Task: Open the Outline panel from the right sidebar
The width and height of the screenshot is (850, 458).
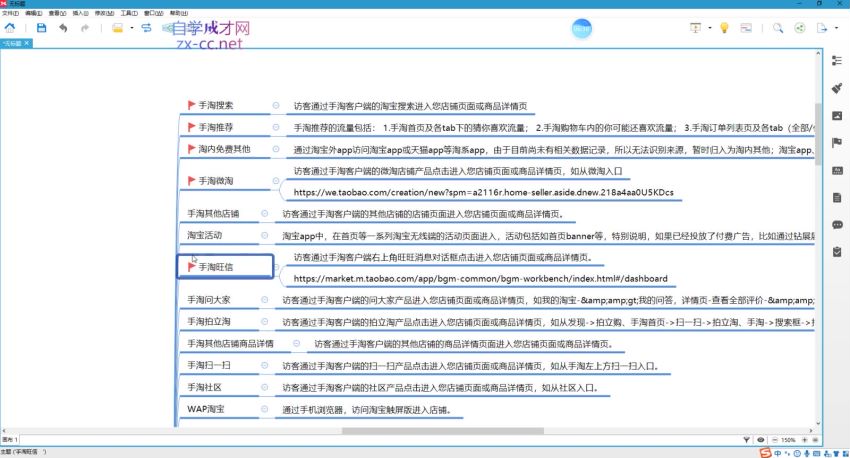Action: pyautogui.click(x=837, y=61)
